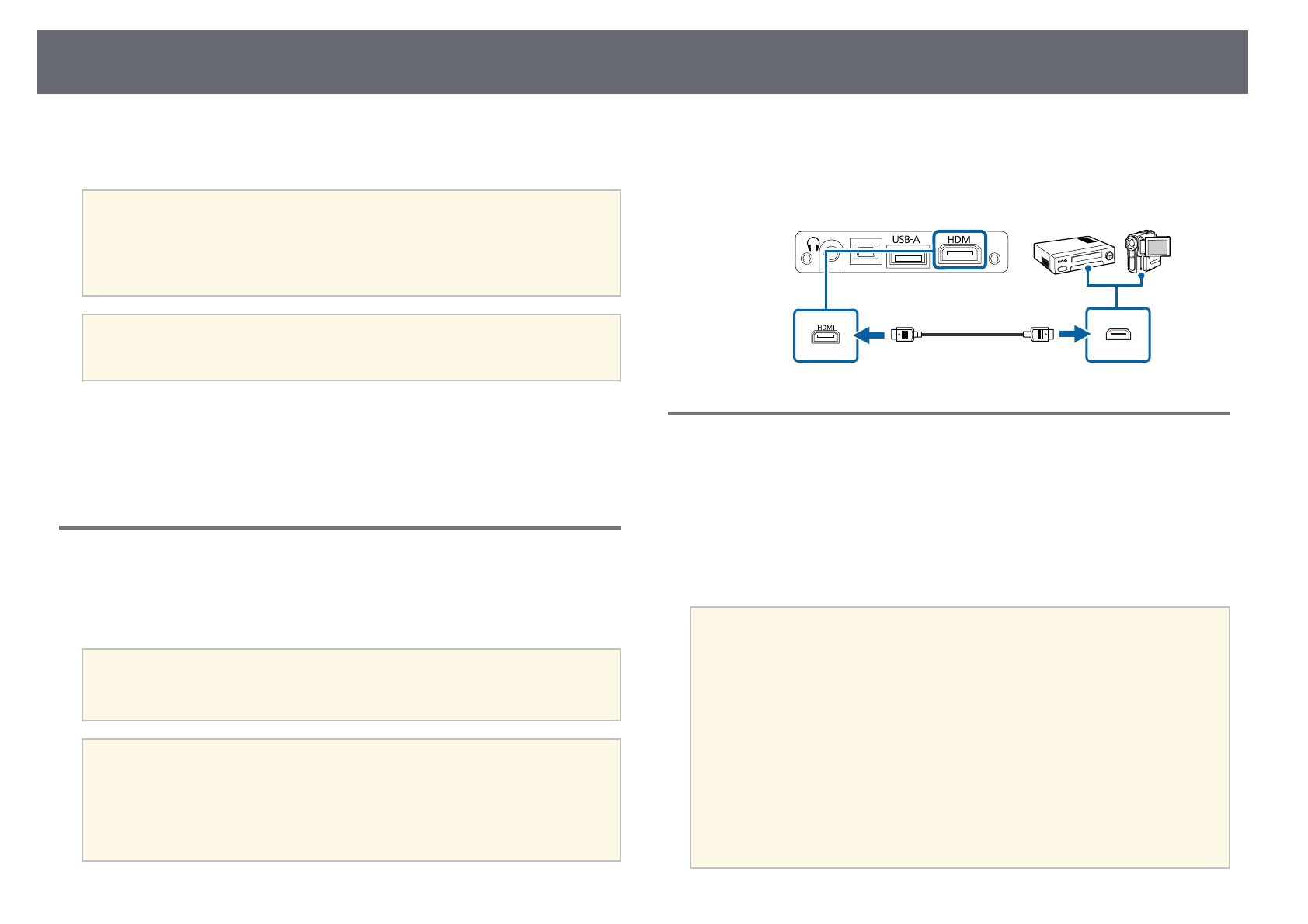
Task: Click the HDMI output port box on the right
Action: 1118,335
